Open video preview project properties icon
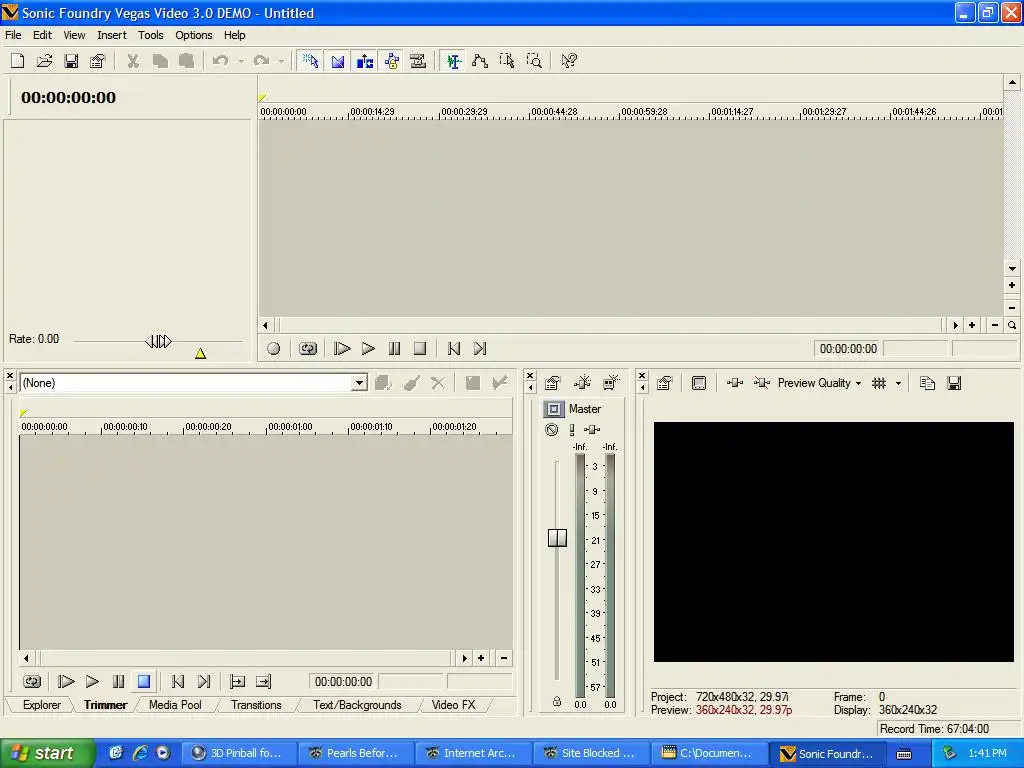 tap(665, 383)
